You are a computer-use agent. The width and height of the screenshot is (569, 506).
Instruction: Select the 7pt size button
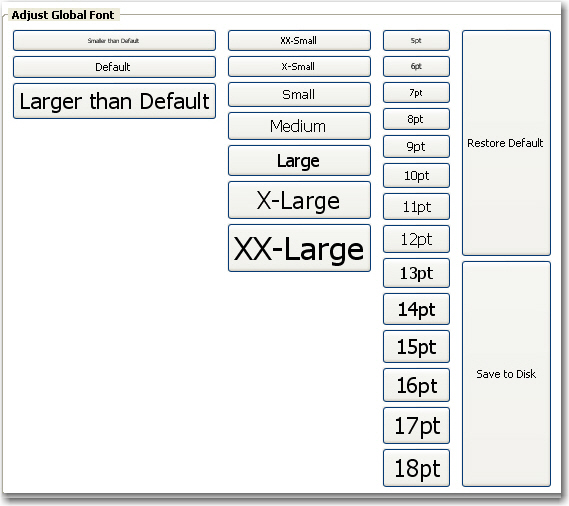[416, 93]
